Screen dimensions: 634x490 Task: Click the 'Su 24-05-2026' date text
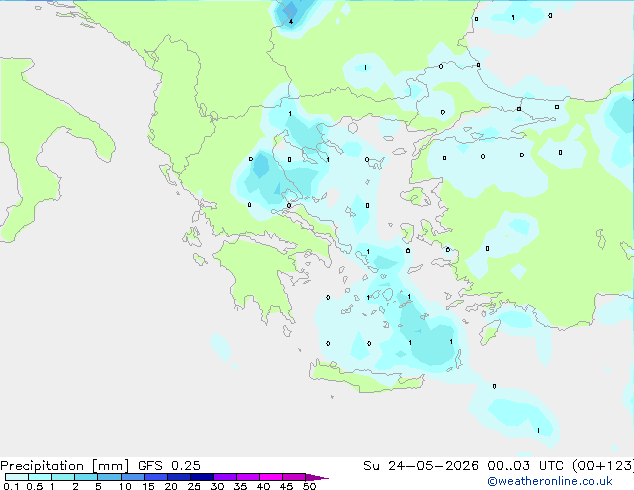point(421,466)
